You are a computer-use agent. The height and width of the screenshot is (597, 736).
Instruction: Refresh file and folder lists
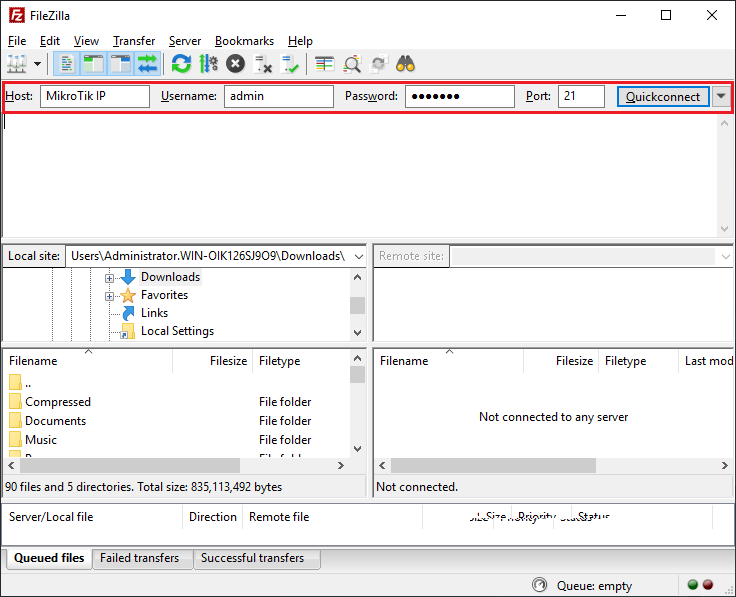pyautogui.click(x=181, y=64)
